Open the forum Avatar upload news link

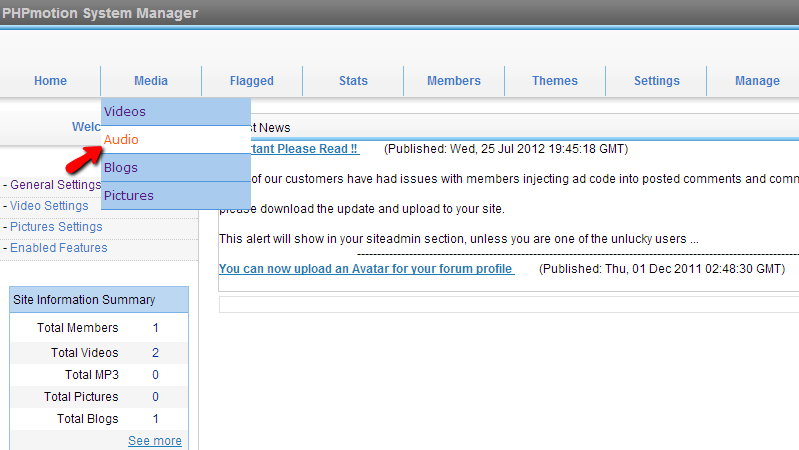point(366,269)
